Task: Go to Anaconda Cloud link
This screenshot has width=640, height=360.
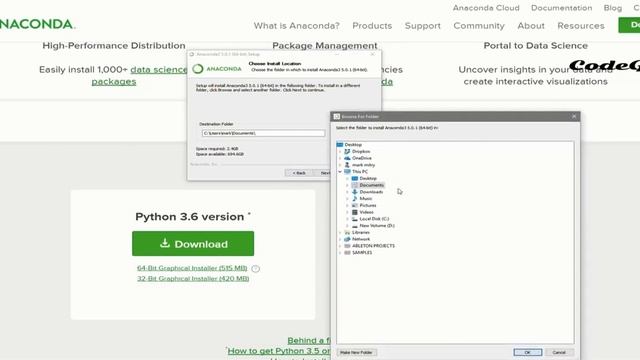Action: click(486, 8)
